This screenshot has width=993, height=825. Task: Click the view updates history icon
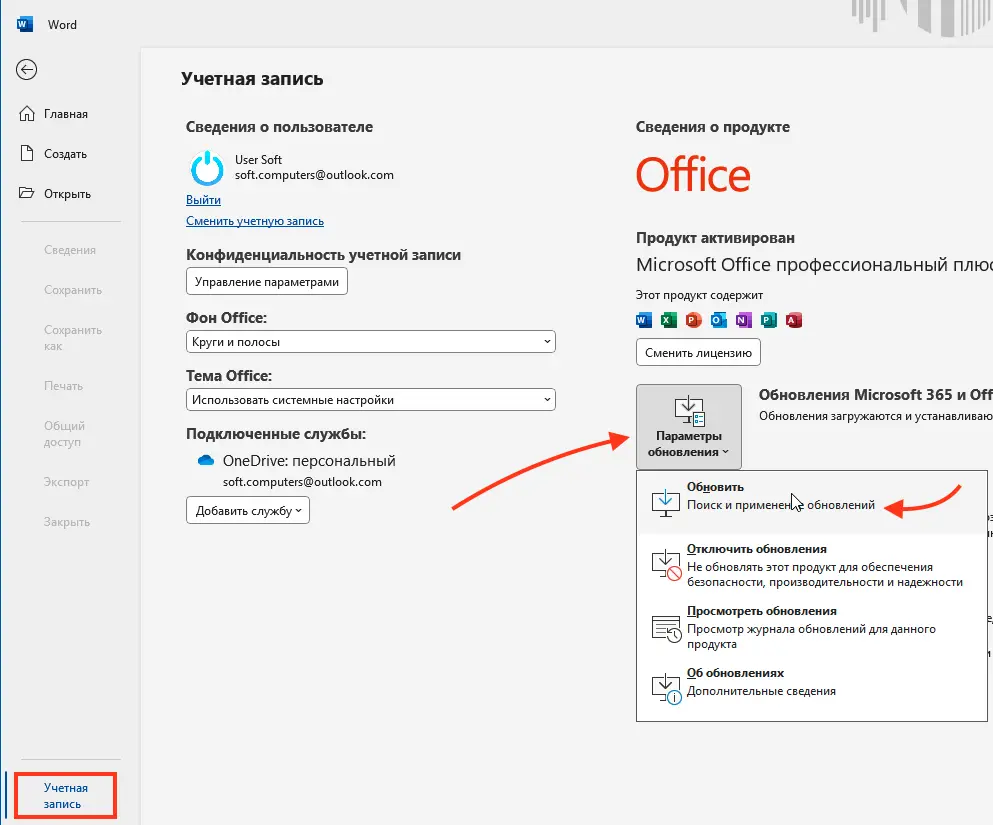(x=667, y=627)
